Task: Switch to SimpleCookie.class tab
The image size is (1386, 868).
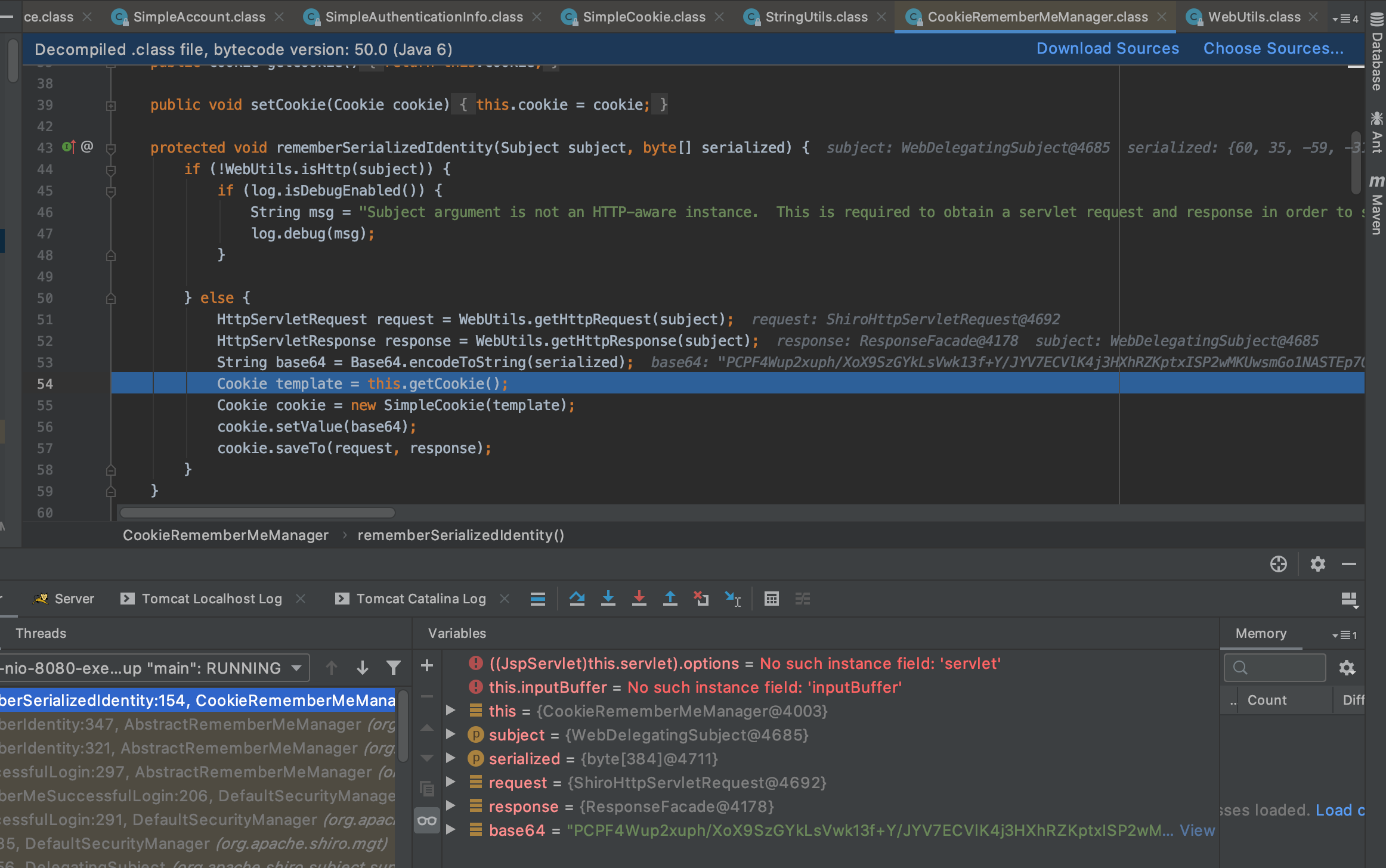Action: 644,17
